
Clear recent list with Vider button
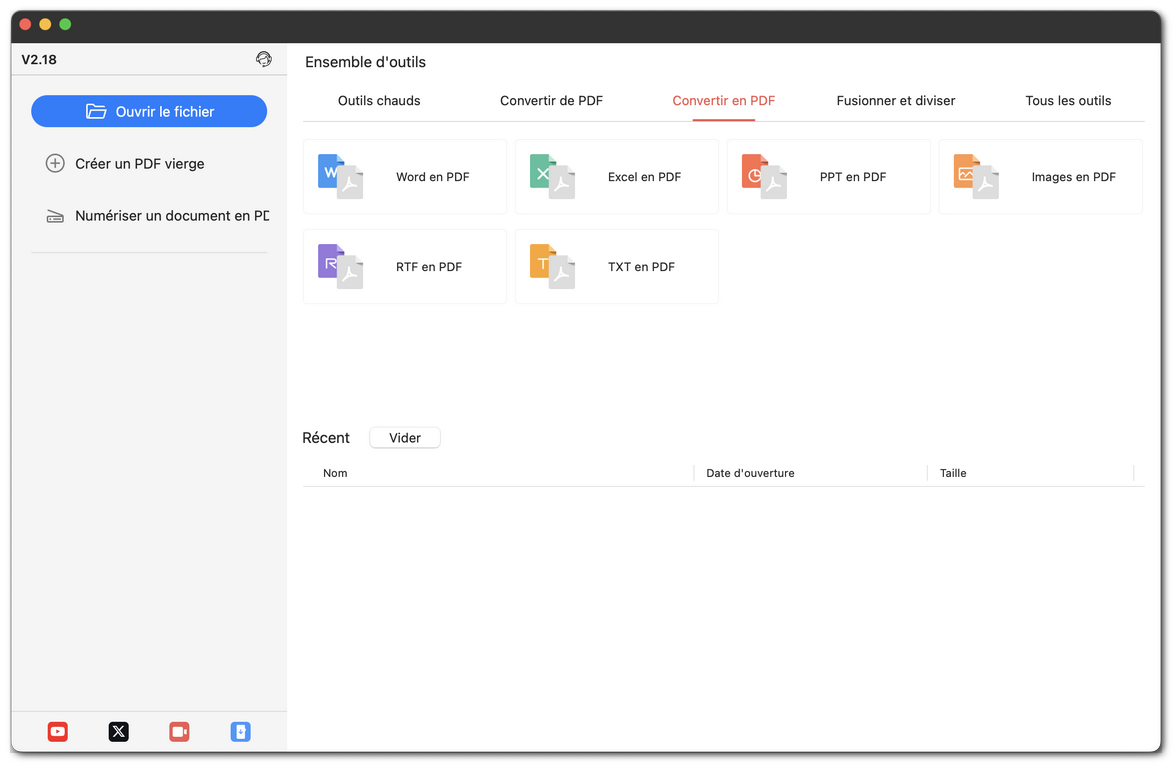pos(405,438)
